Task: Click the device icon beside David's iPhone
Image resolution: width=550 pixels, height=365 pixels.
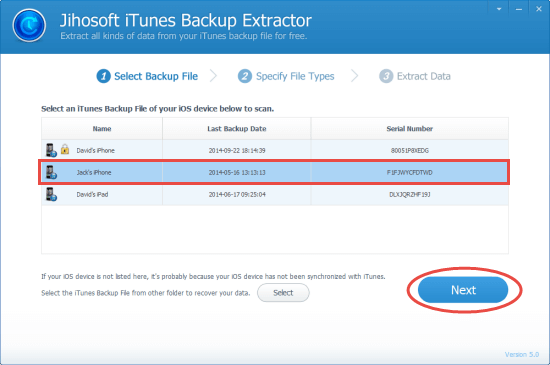Action: click(x=51, y=150)
